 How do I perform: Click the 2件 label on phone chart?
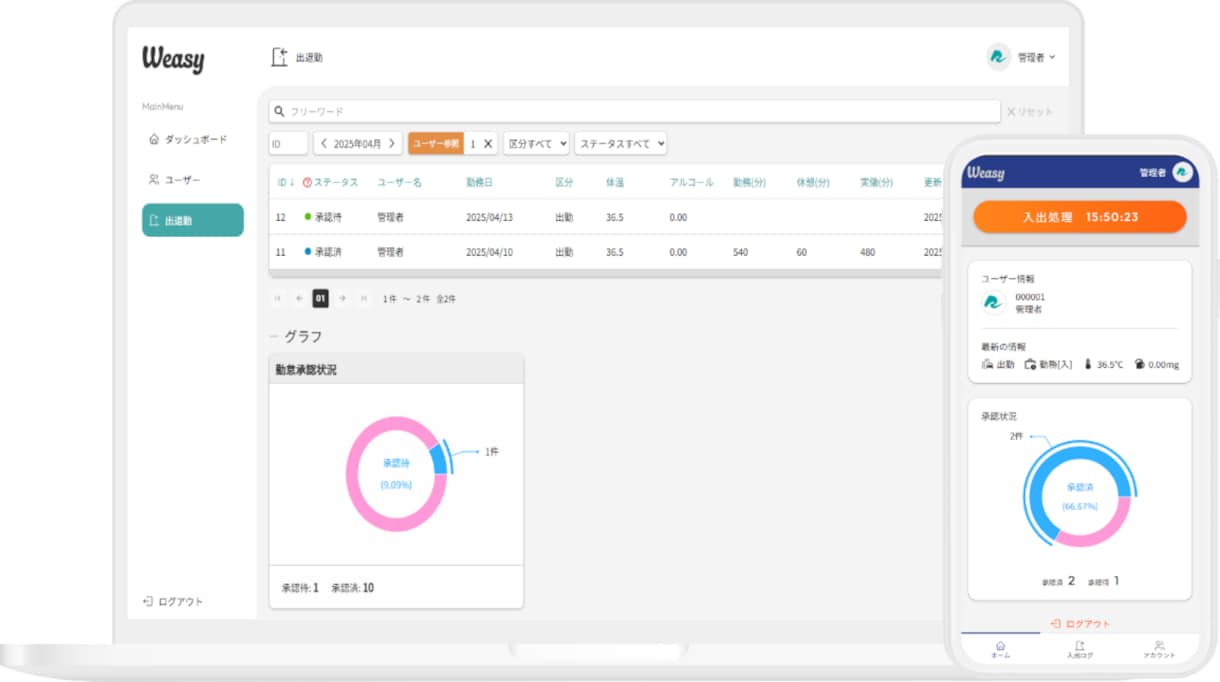pyautogui.click(x=1016, y=436)
